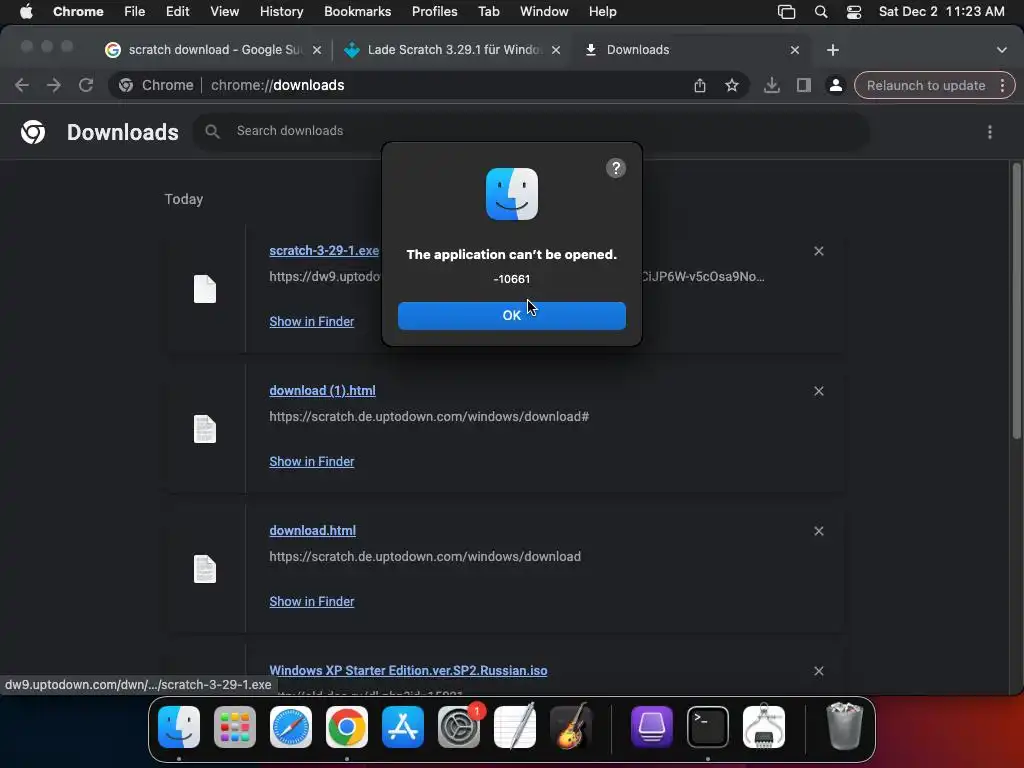Open the File menu
This screenshot has height=768, width=1024.
point(135,12)
